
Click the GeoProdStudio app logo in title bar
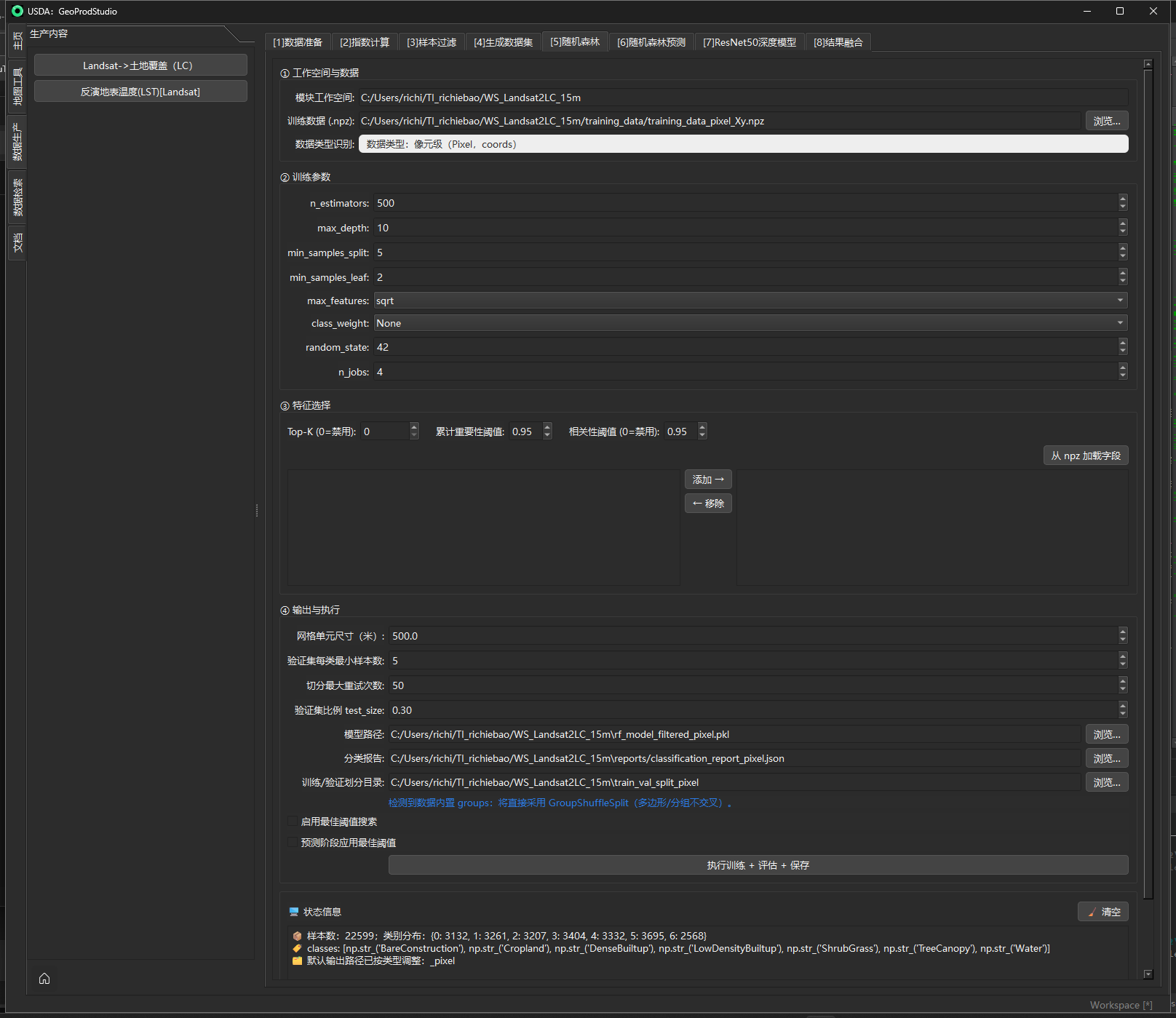pyautogui.click(x=17, y=11)
